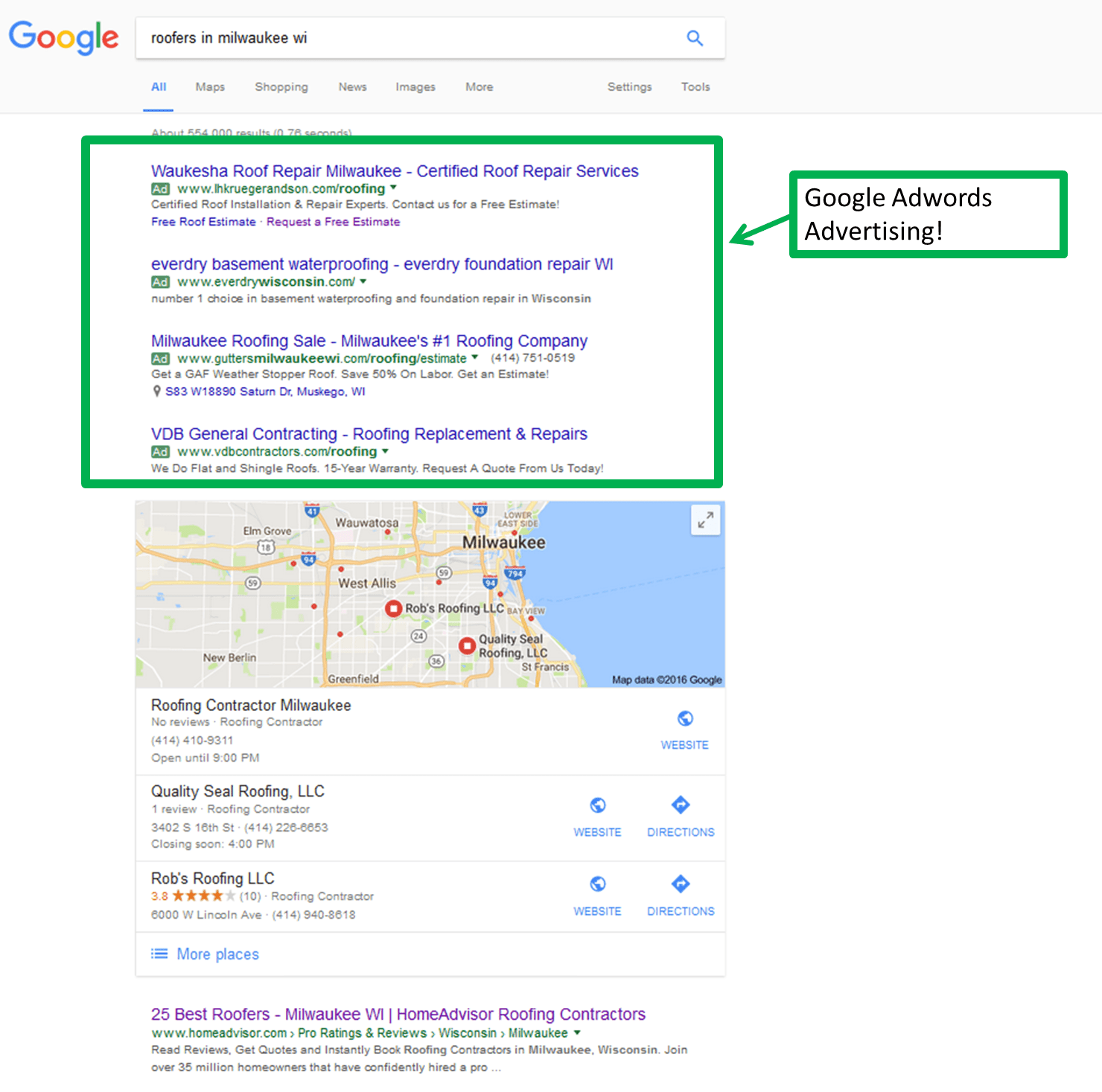Expand dropdown arrow beside vdbcontractors.com URL
Image resolution: width=1102 pixels, height=1092 pixels.
(385, 451)
